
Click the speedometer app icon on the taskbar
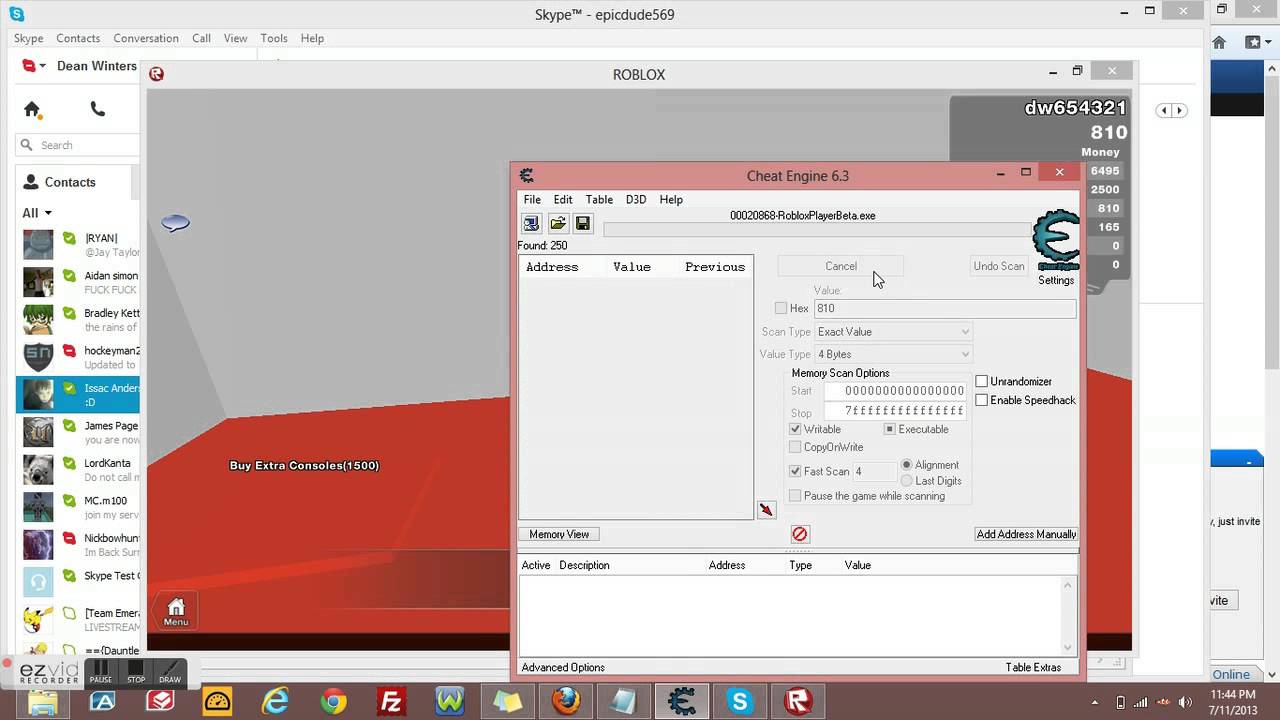coord(217,702)
